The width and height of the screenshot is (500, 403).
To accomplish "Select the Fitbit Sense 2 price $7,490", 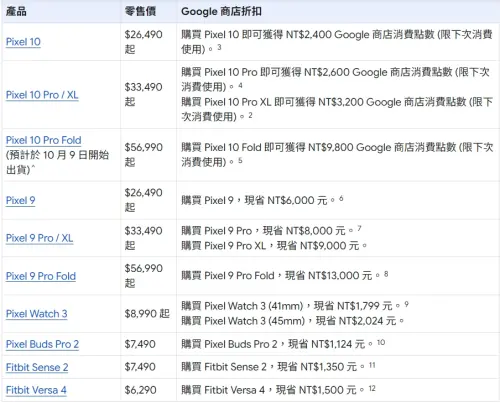I will 140,367.
